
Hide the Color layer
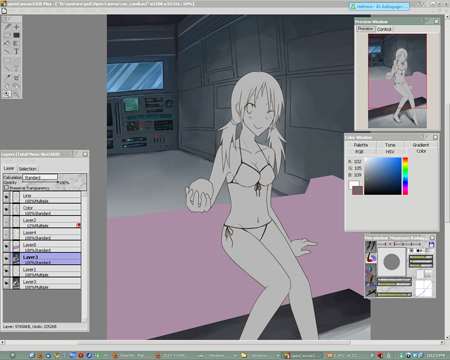(6, 209)
